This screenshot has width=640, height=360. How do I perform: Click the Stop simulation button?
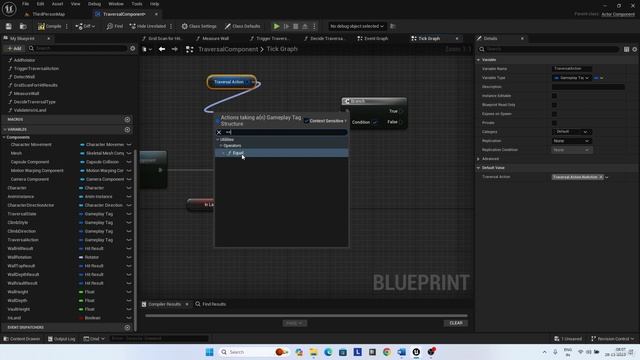(x=296, y=26)
